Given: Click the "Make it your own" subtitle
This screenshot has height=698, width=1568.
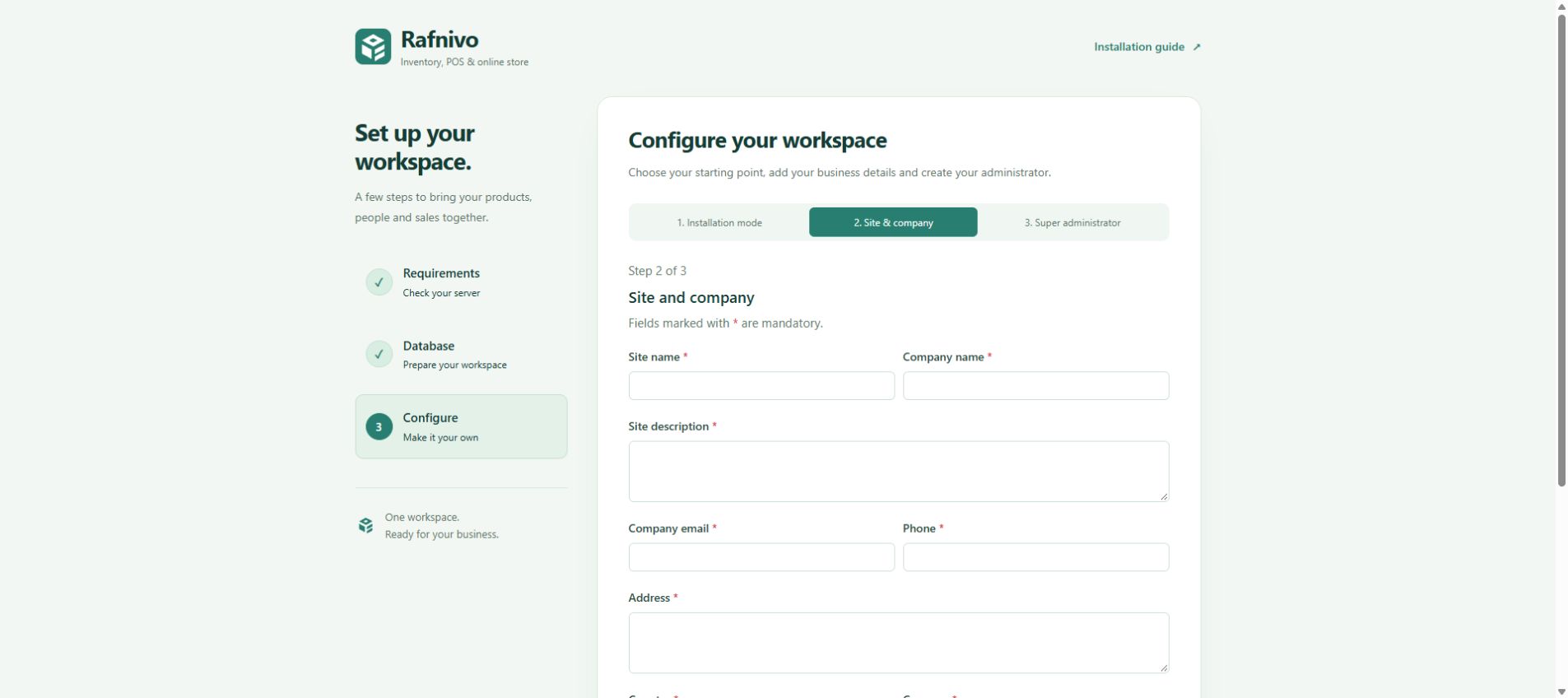Looking at the screenshot, I should coord(440,438).
